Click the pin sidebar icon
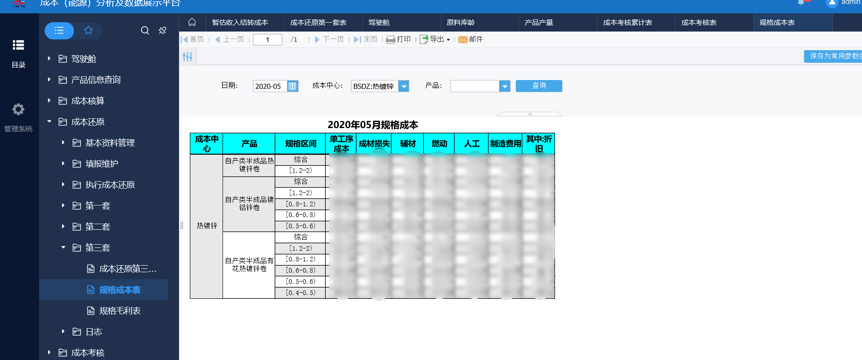 163,31
